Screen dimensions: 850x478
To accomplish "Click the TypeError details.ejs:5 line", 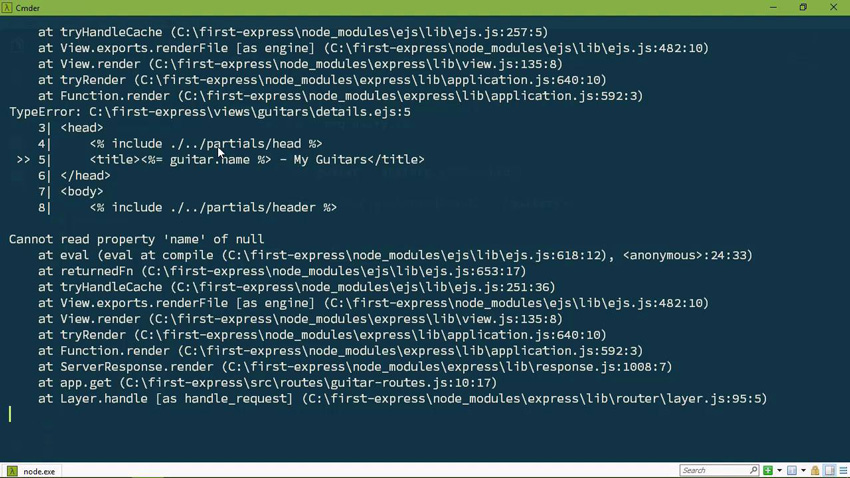I will [x=210, y=112].
